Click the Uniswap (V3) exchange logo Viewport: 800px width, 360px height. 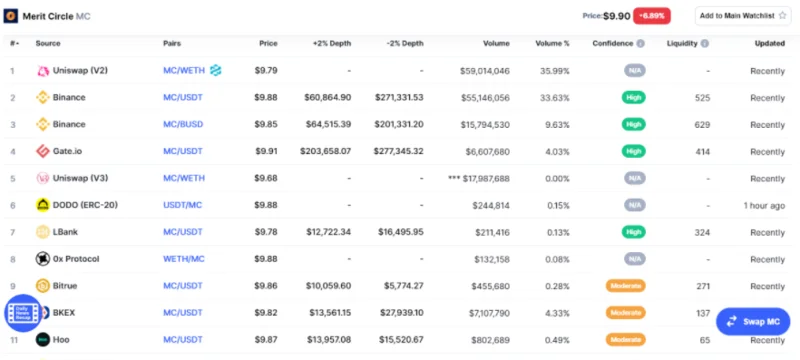[43, 178]
